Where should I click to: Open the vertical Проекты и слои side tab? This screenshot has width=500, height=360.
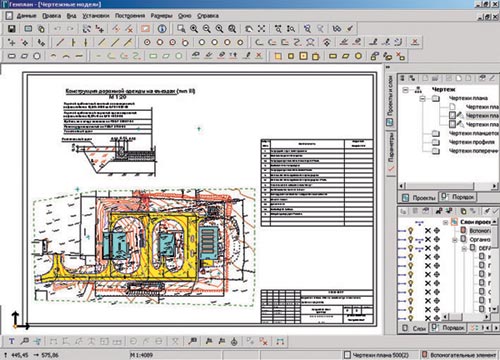tap(390, 101)
